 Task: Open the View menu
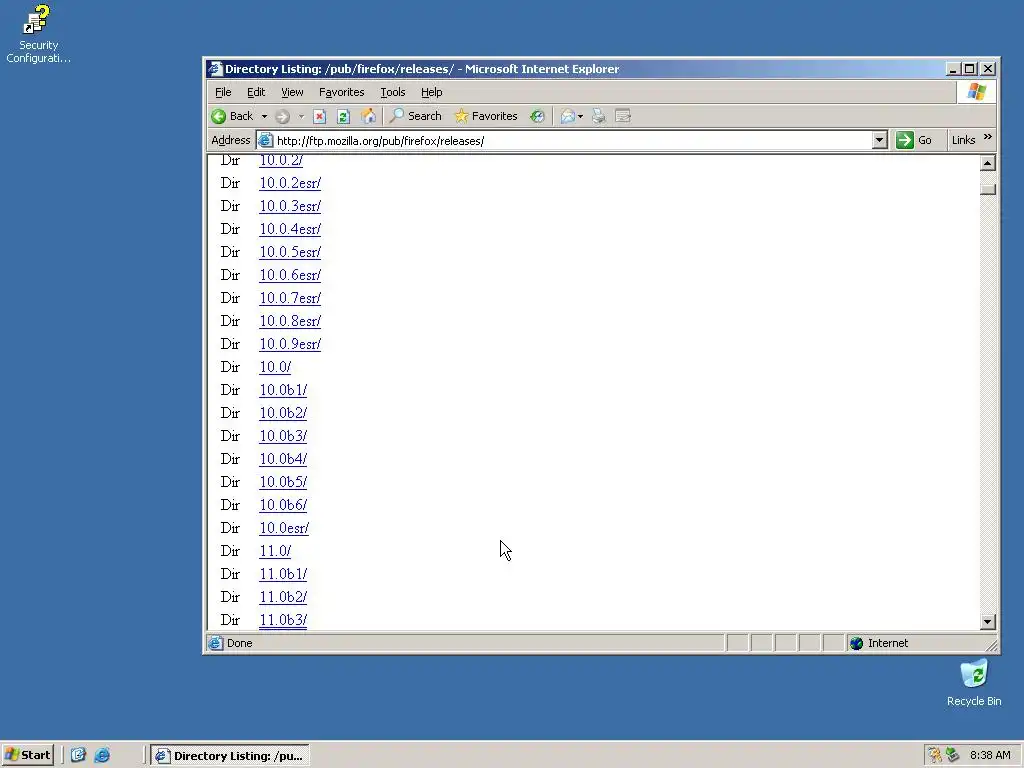click(x=292, y=92)
